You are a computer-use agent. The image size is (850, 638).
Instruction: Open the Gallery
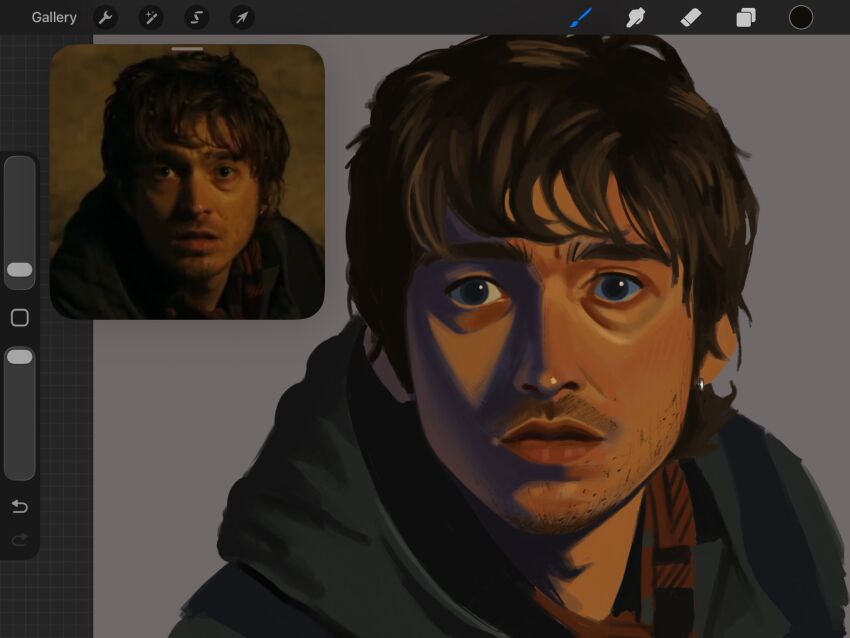coord(54,17)
